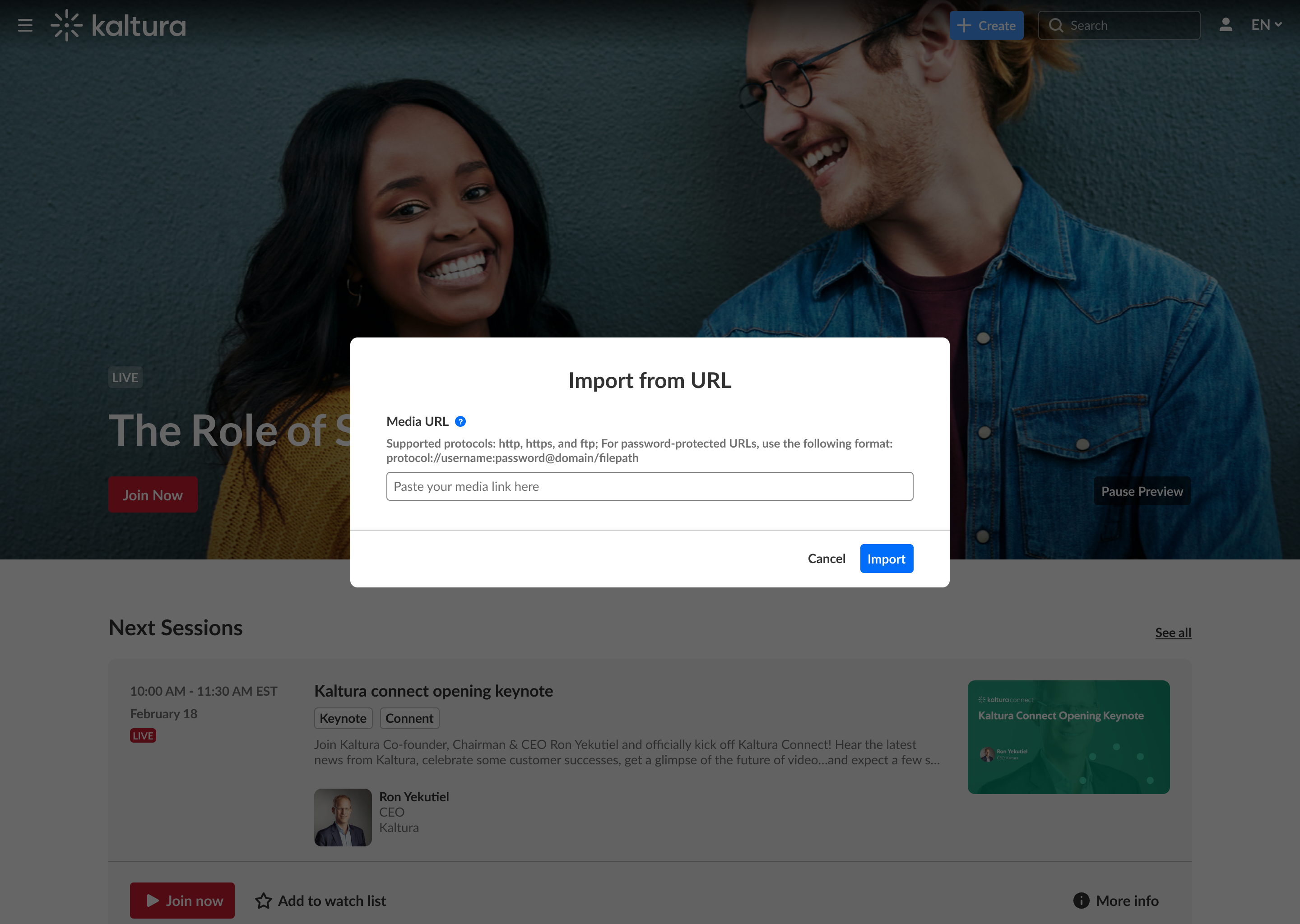1300x924 pixels.
Task: Open the hamburger menu icon
Action: click(25, 26)
